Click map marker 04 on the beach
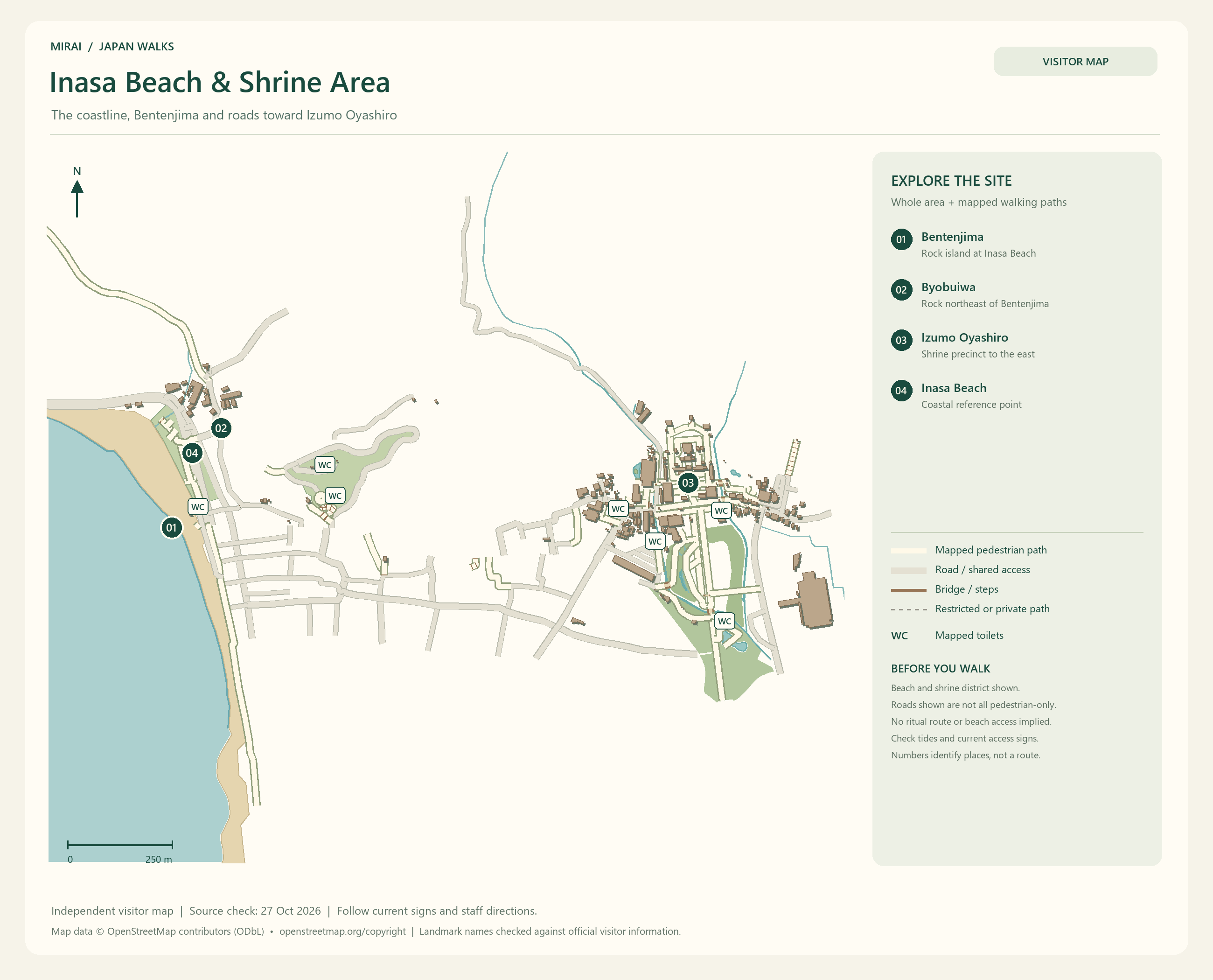Screen dimensions: 1213x980 192,453
